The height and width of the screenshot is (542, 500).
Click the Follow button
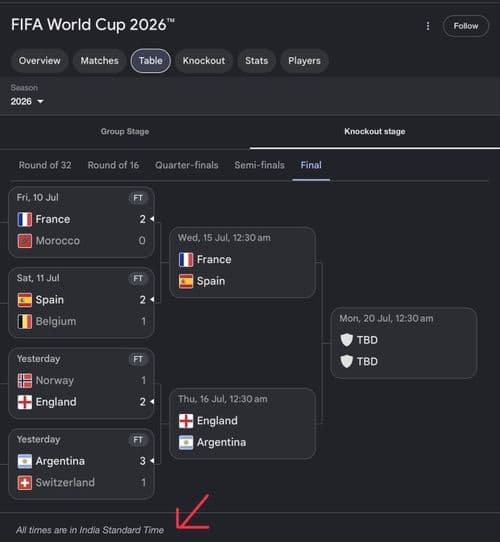tap(466, 26)
